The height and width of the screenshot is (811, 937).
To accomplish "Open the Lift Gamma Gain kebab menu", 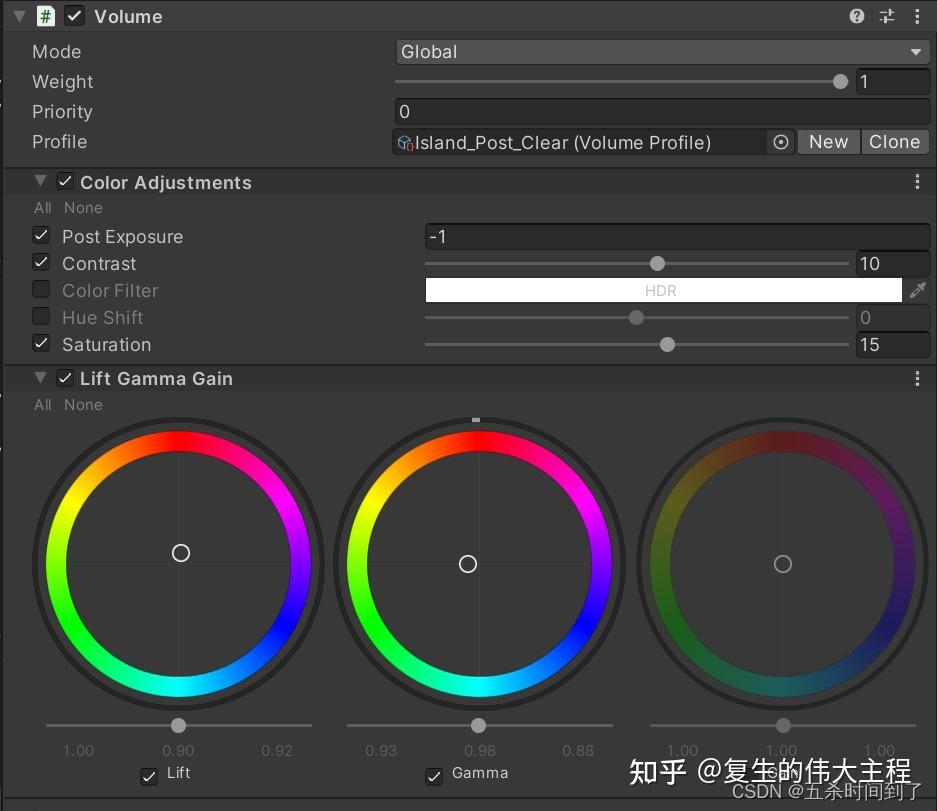I will point(917,378).
